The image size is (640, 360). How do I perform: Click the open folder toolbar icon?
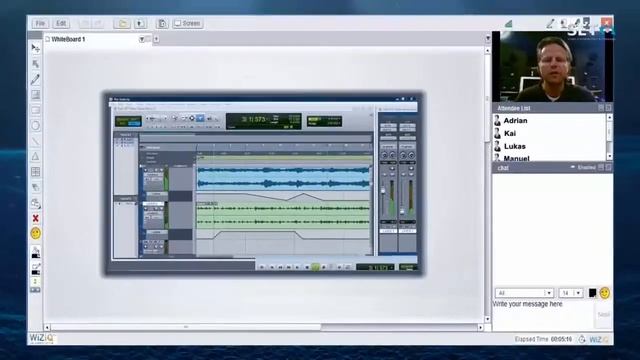click(x=122, y=23)
